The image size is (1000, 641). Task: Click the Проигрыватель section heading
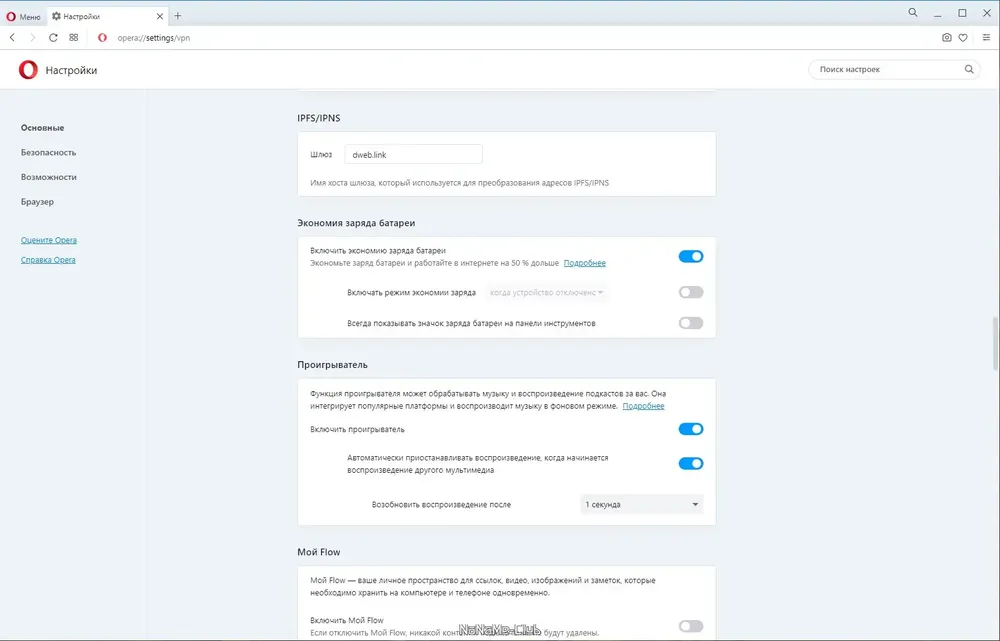[x=332, y=365]
